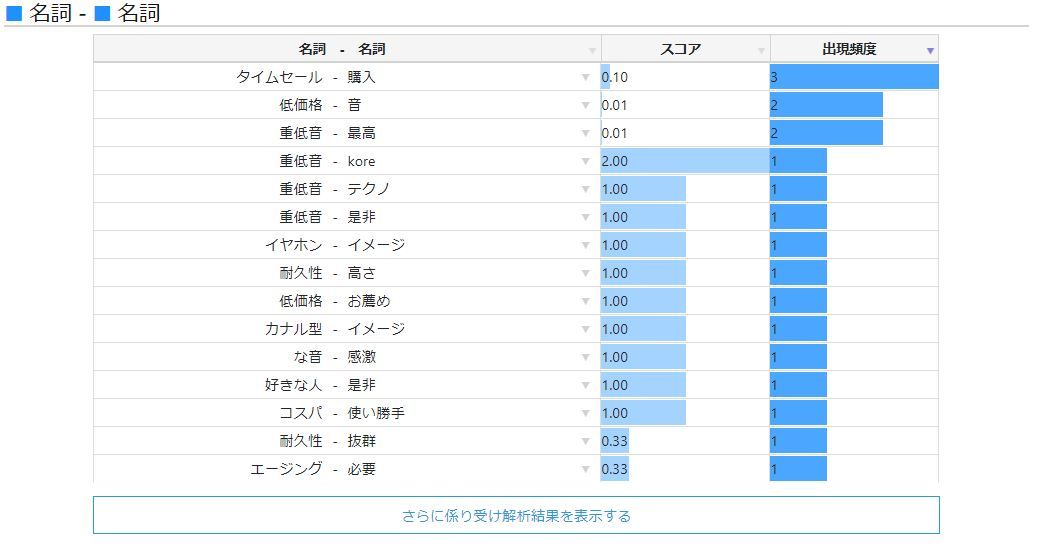Click the 名詞 column header sort arrow
The image size is (1037, 550).
592,50
